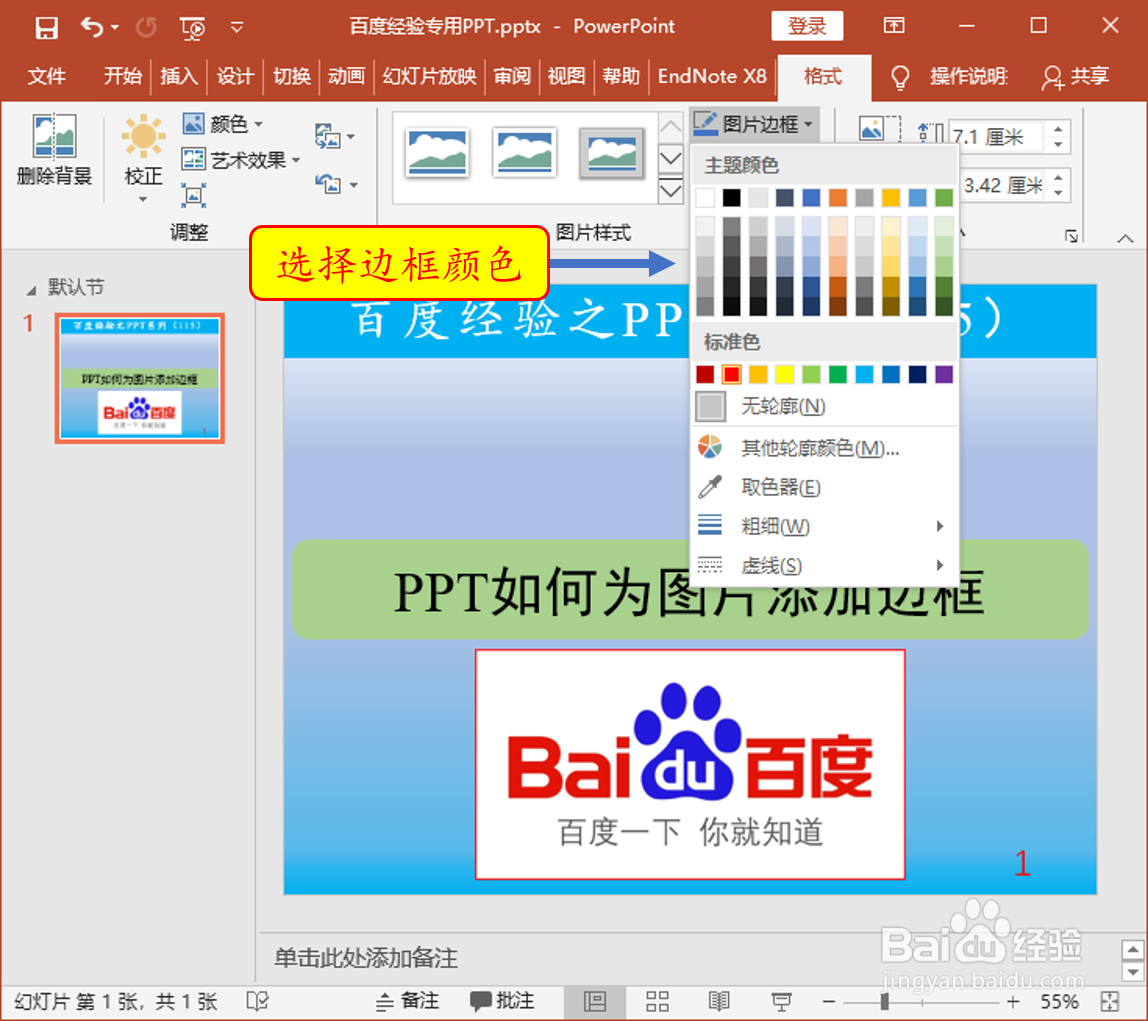Click zoom out minus button
This screenshot has height=1021, width=1148.
tap(828, 1001)
